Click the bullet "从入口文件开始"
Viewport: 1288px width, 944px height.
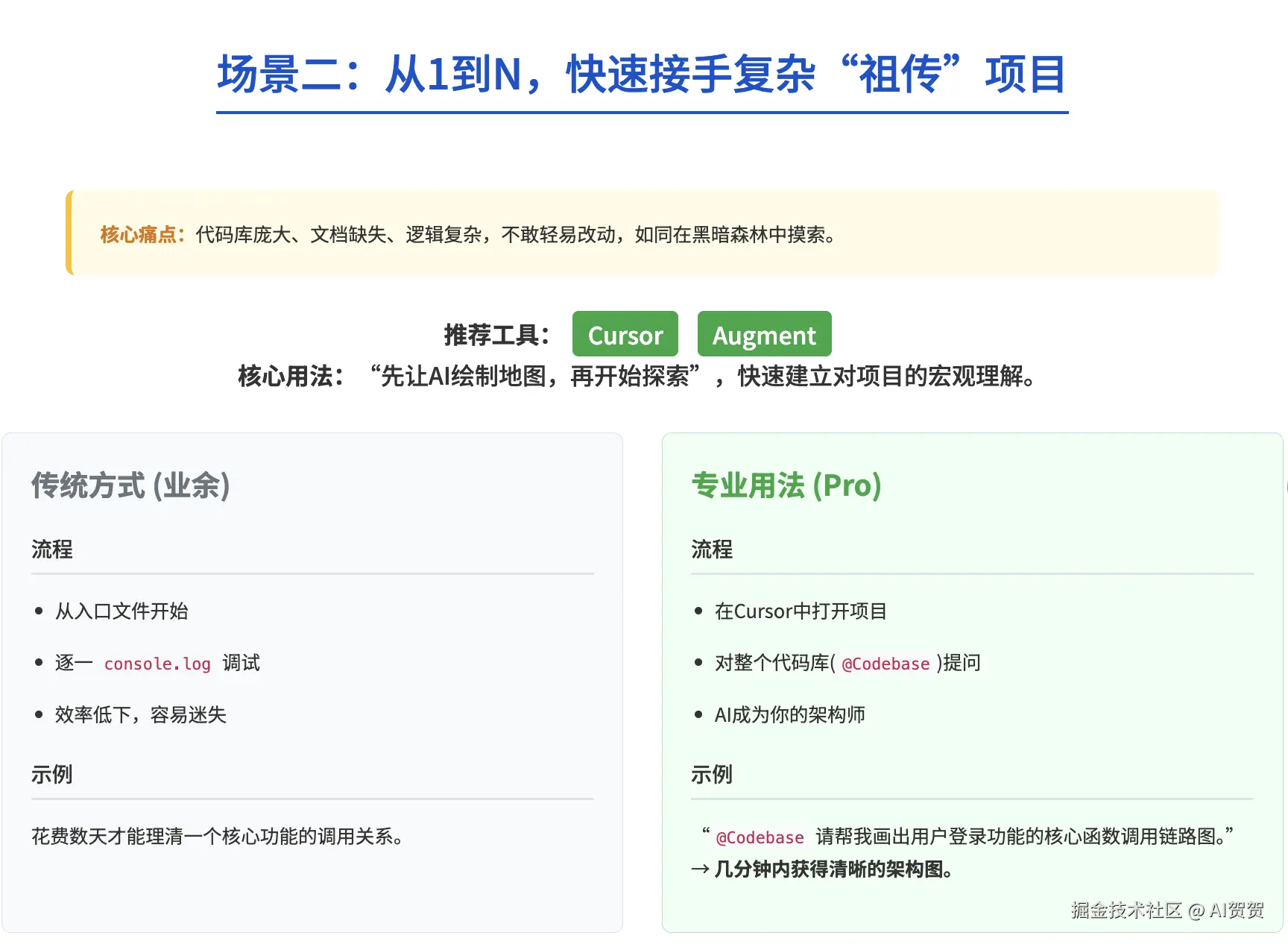coord(121,611)
